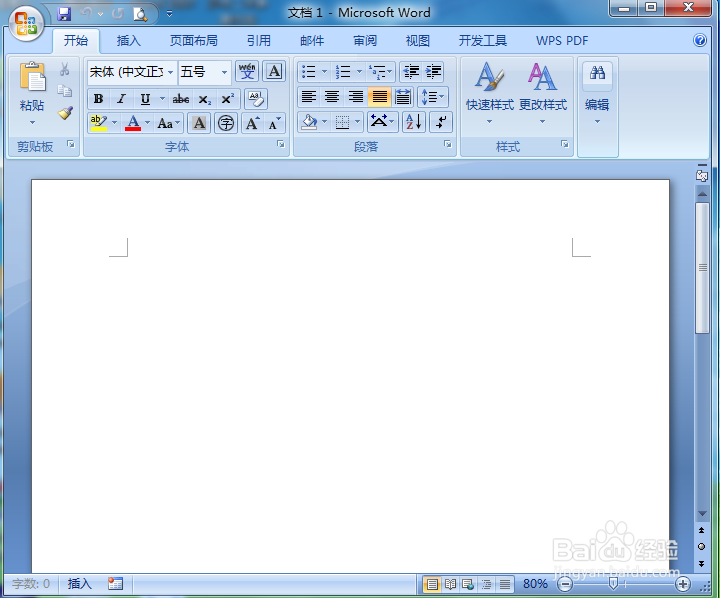
Task: Switch to the 页面布局 tab
Action: 193,41
